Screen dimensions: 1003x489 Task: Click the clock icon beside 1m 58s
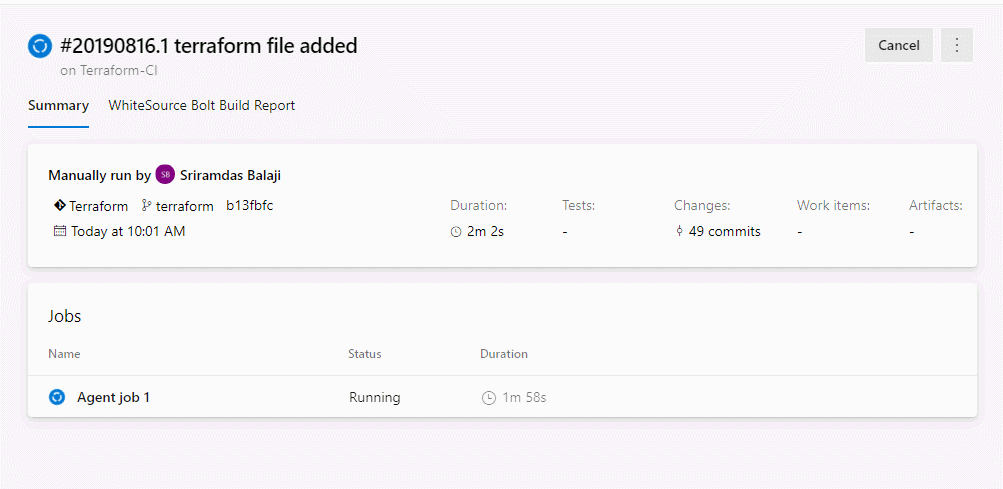(x=488, y=398)
